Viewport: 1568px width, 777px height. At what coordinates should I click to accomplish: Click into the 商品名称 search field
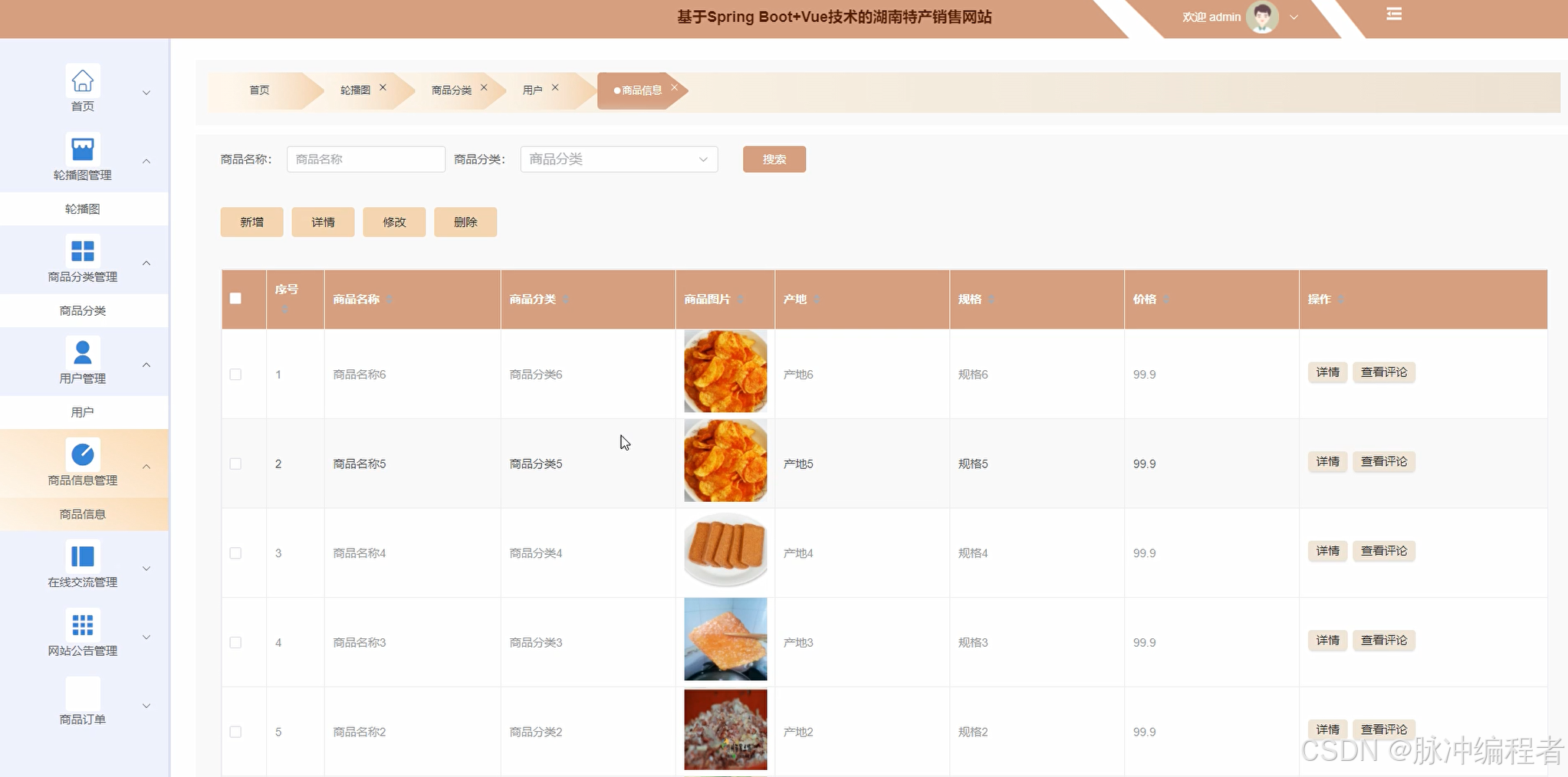point(366,159)
